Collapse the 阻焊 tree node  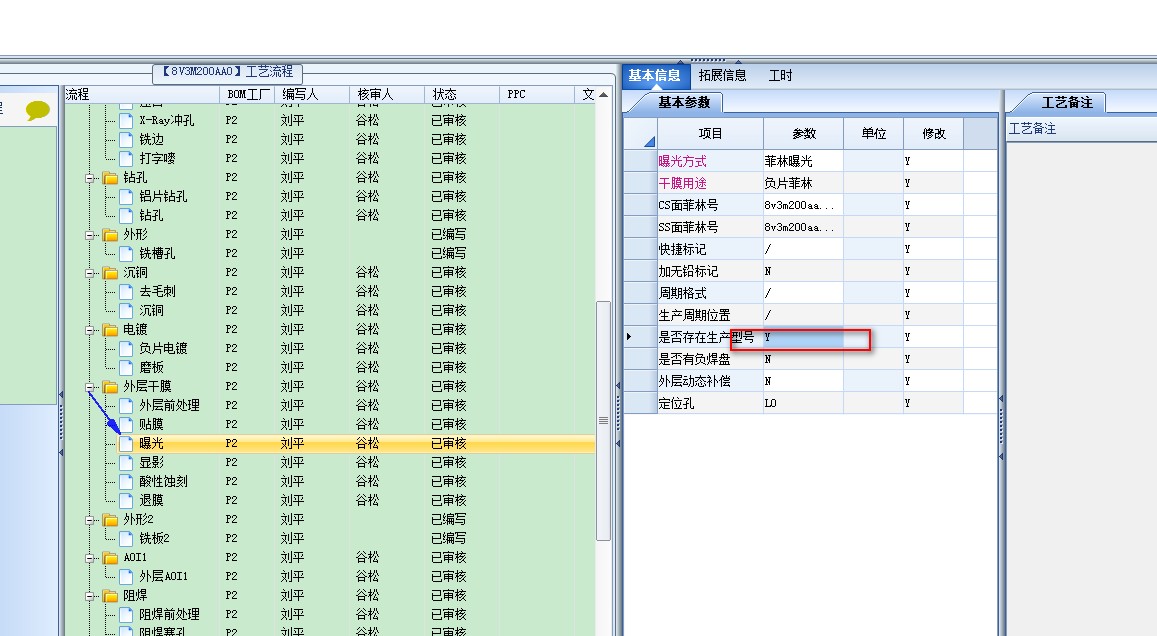click(89, 595)
